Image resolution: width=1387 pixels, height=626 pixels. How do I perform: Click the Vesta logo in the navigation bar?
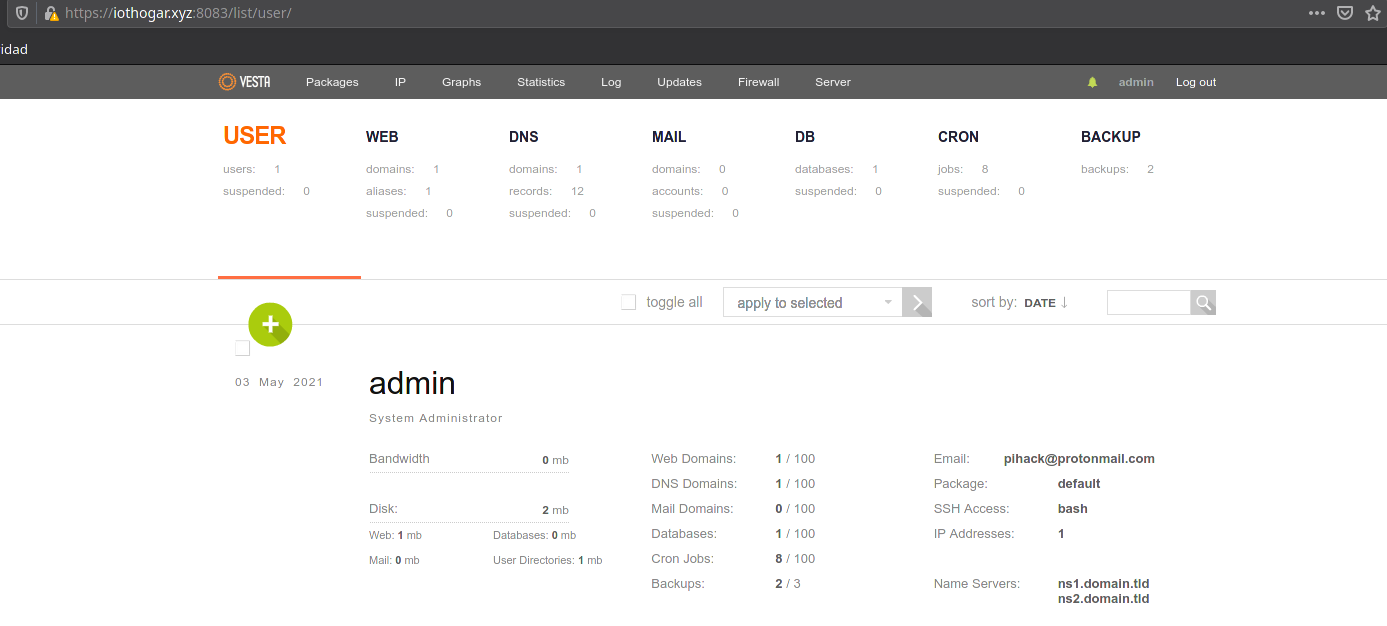tap(244, 81)
